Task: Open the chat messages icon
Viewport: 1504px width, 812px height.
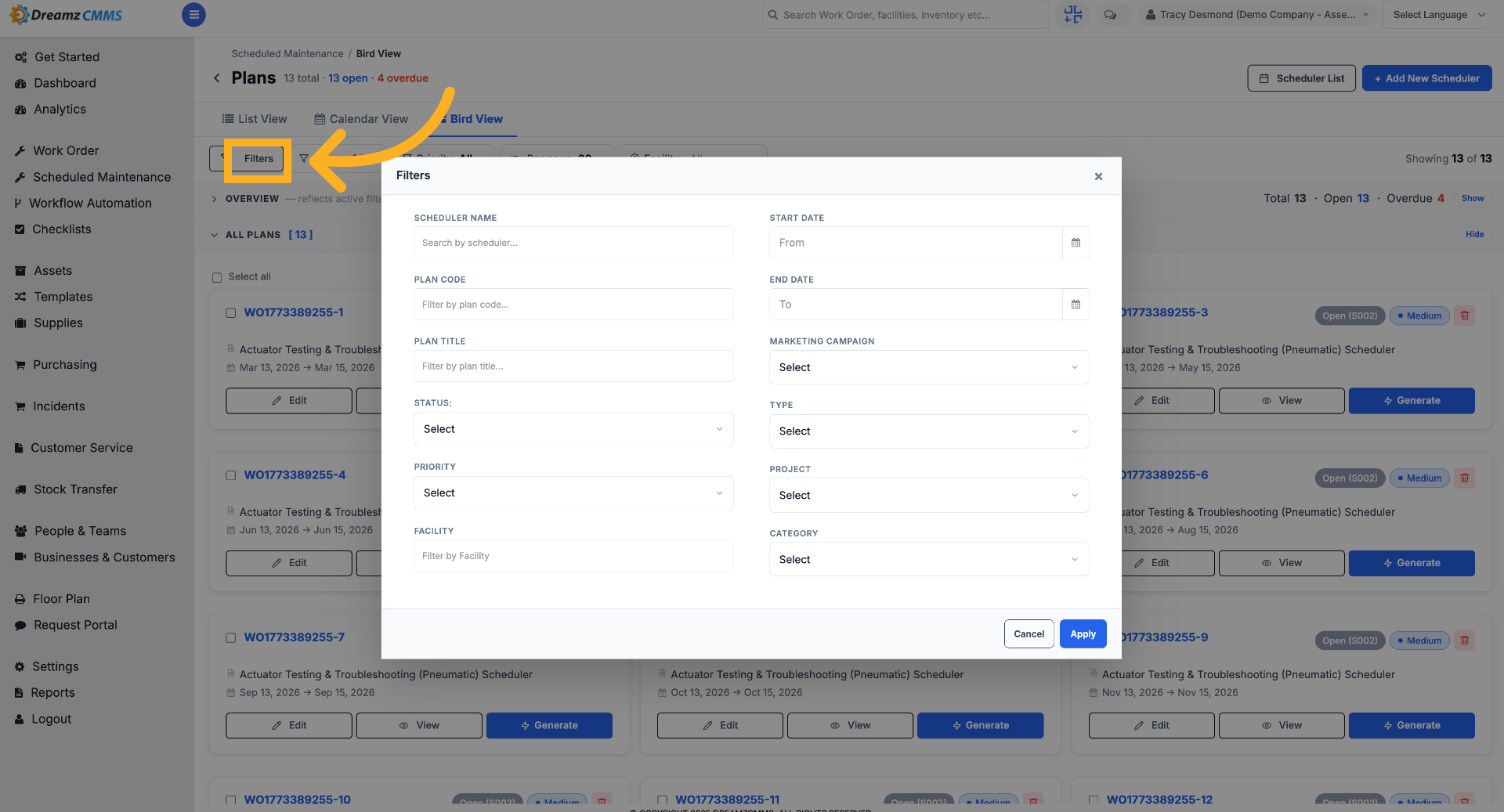Action: (1110, 15)
